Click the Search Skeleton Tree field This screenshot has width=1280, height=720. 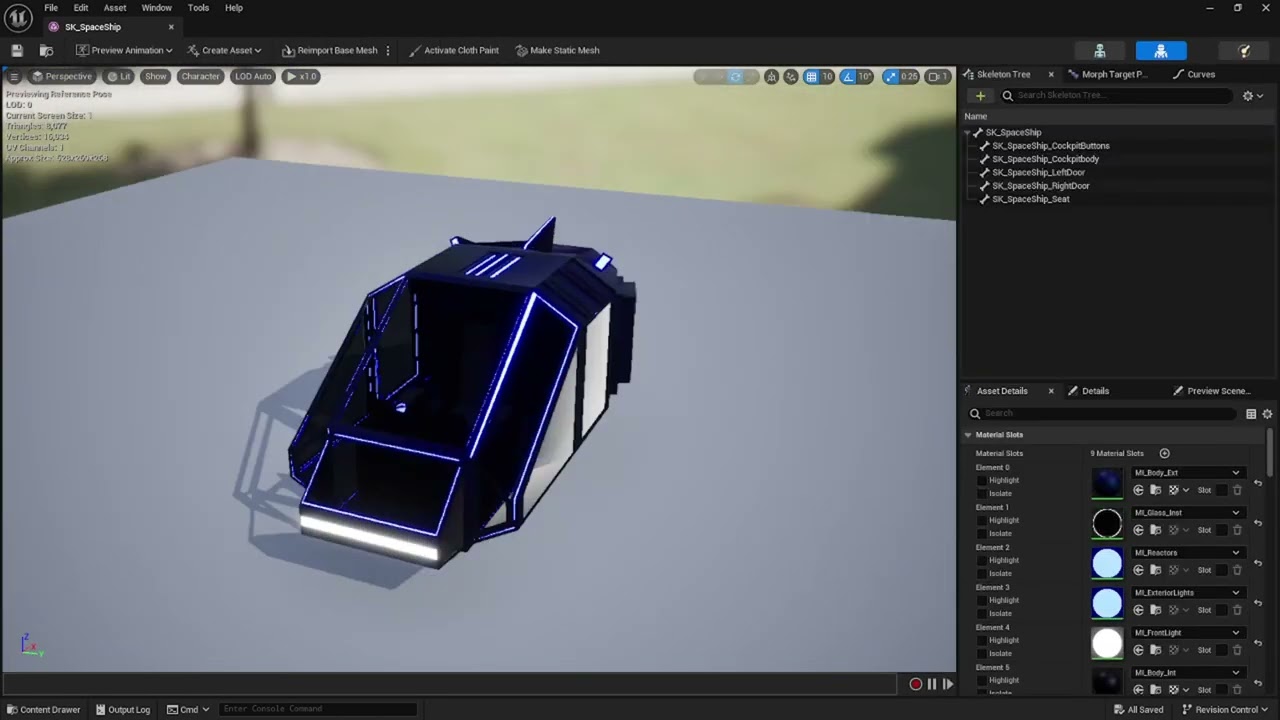click(x=1116, y=96)
